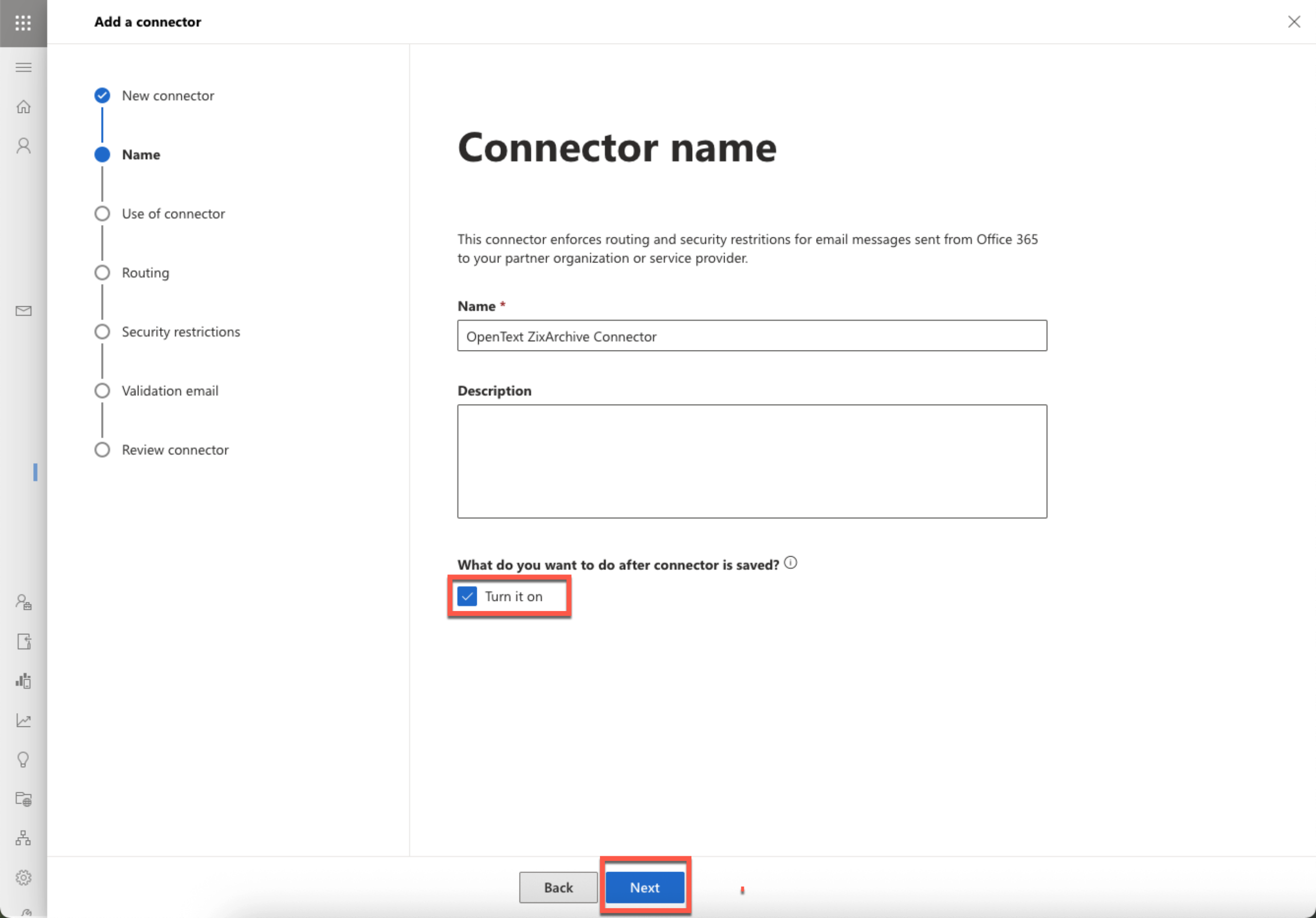Click the connector description paragraph text
The image size is (1316, 918).
coord(747,248)
